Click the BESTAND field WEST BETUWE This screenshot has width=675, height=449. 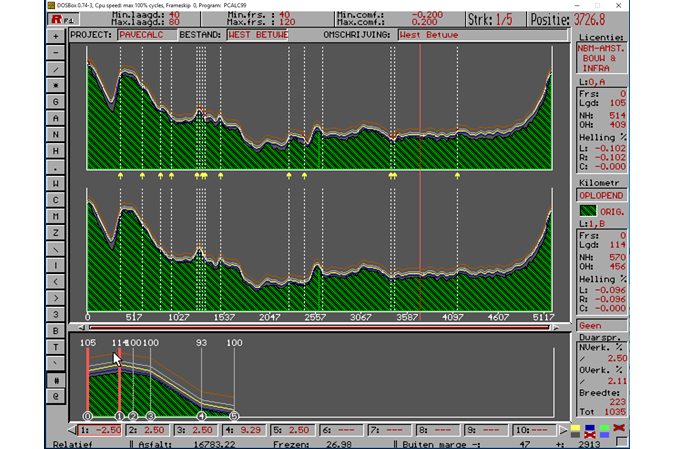257,35
